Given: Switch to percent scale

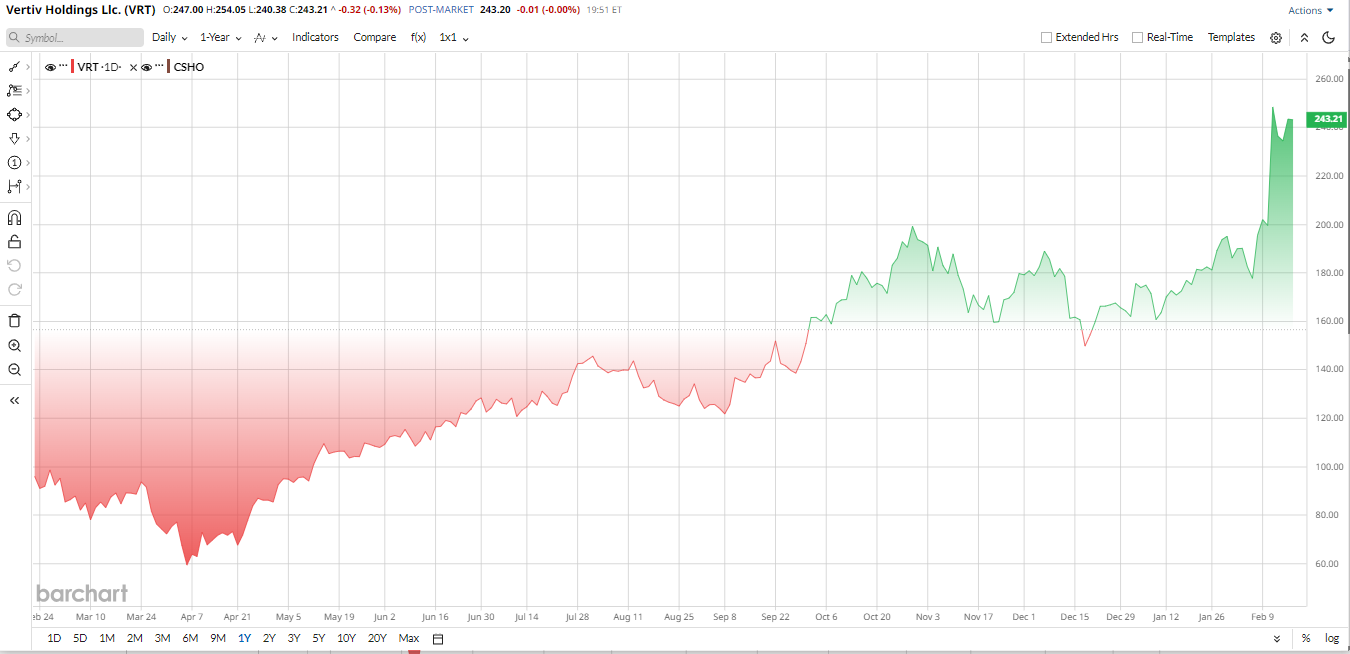Looking at the screenshot, I should pyautogui.click(x=1306, y=638).
